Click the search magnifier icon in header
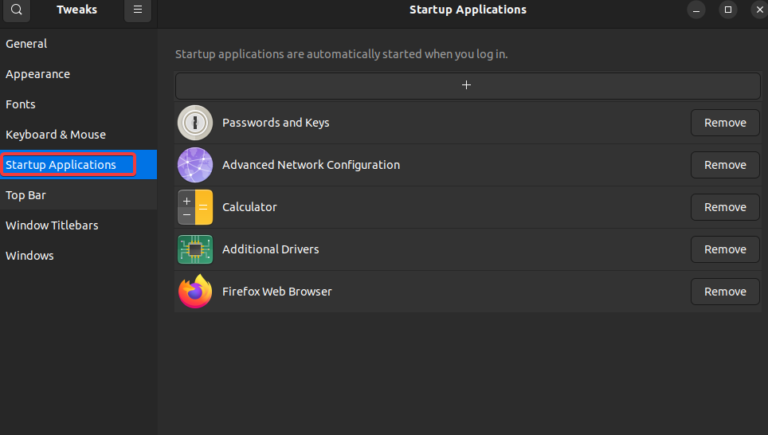768x435 pixels. click(x=16, y=10)
